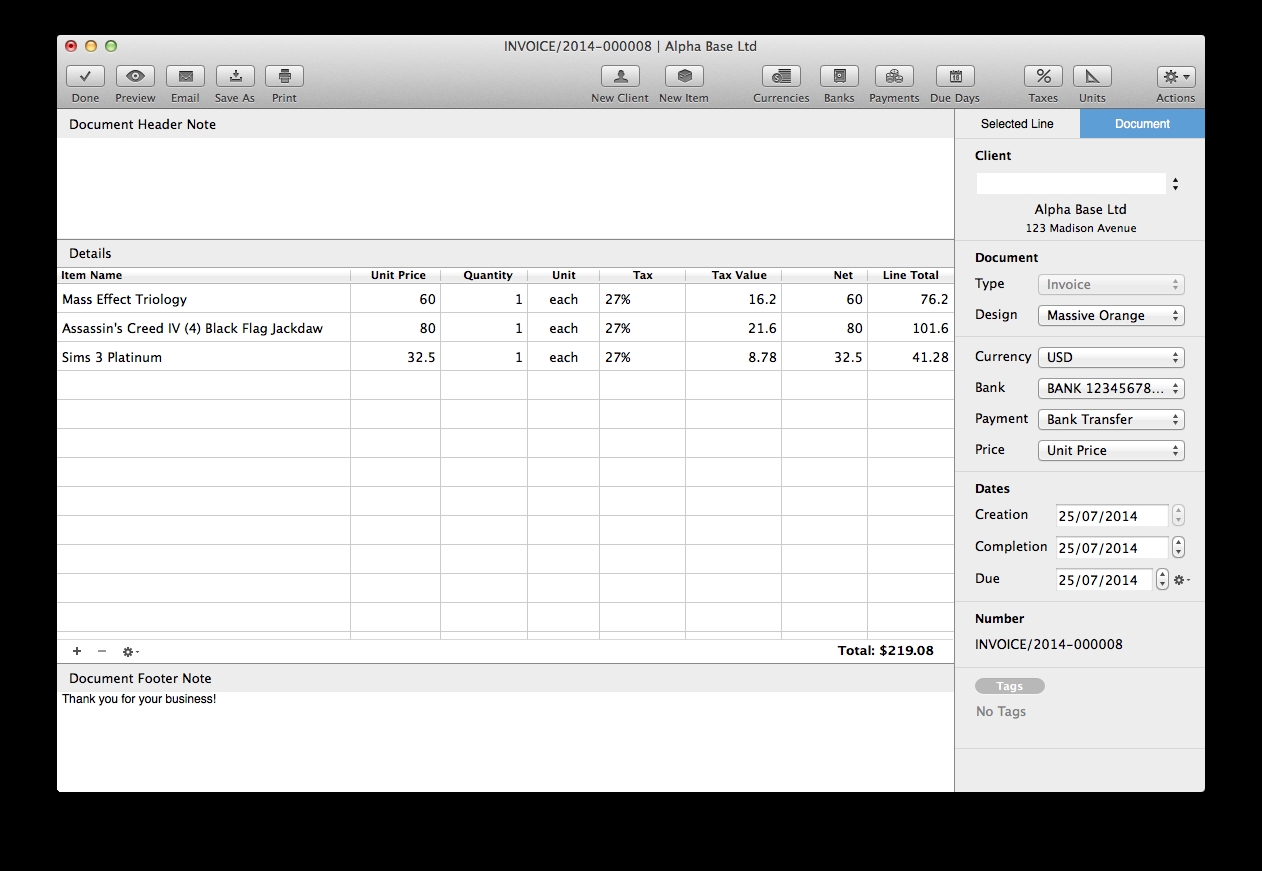
Task: Switch to Selected Line tab
Action: pos(1017,124)
